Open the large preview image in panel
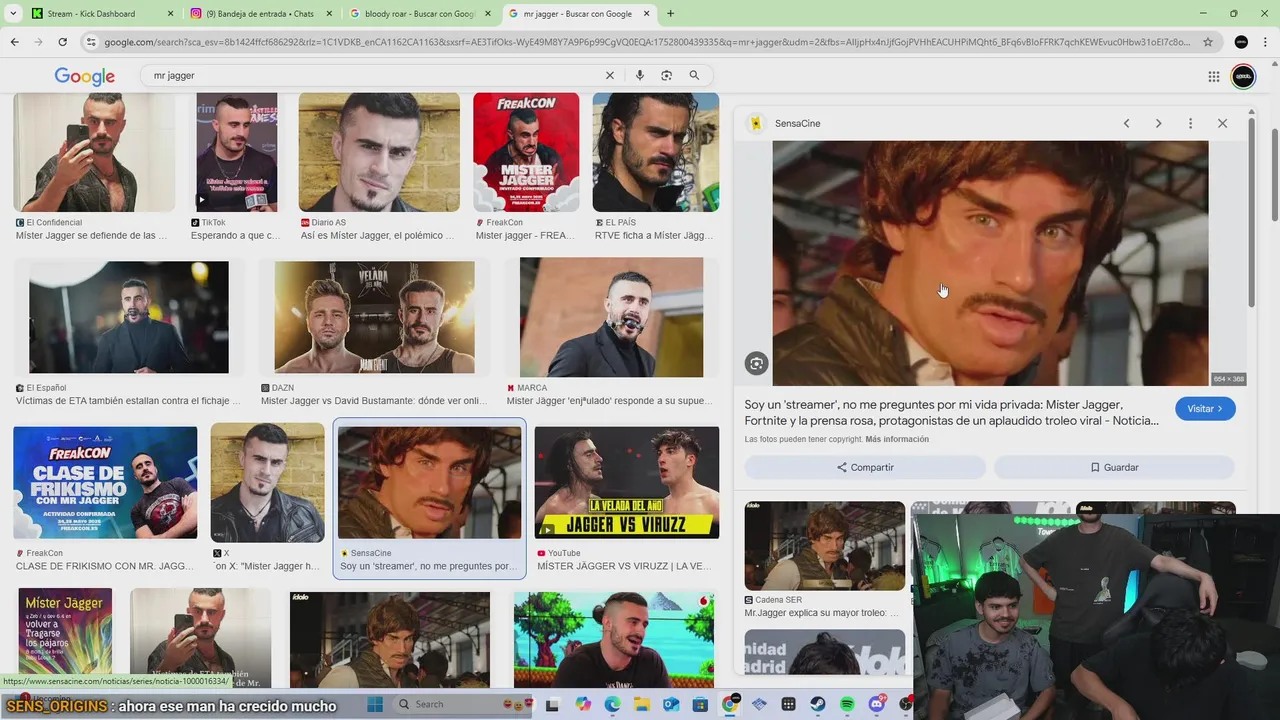This screenshot has height=720, width=1280. pyautogui.click(x=990, y=263)
